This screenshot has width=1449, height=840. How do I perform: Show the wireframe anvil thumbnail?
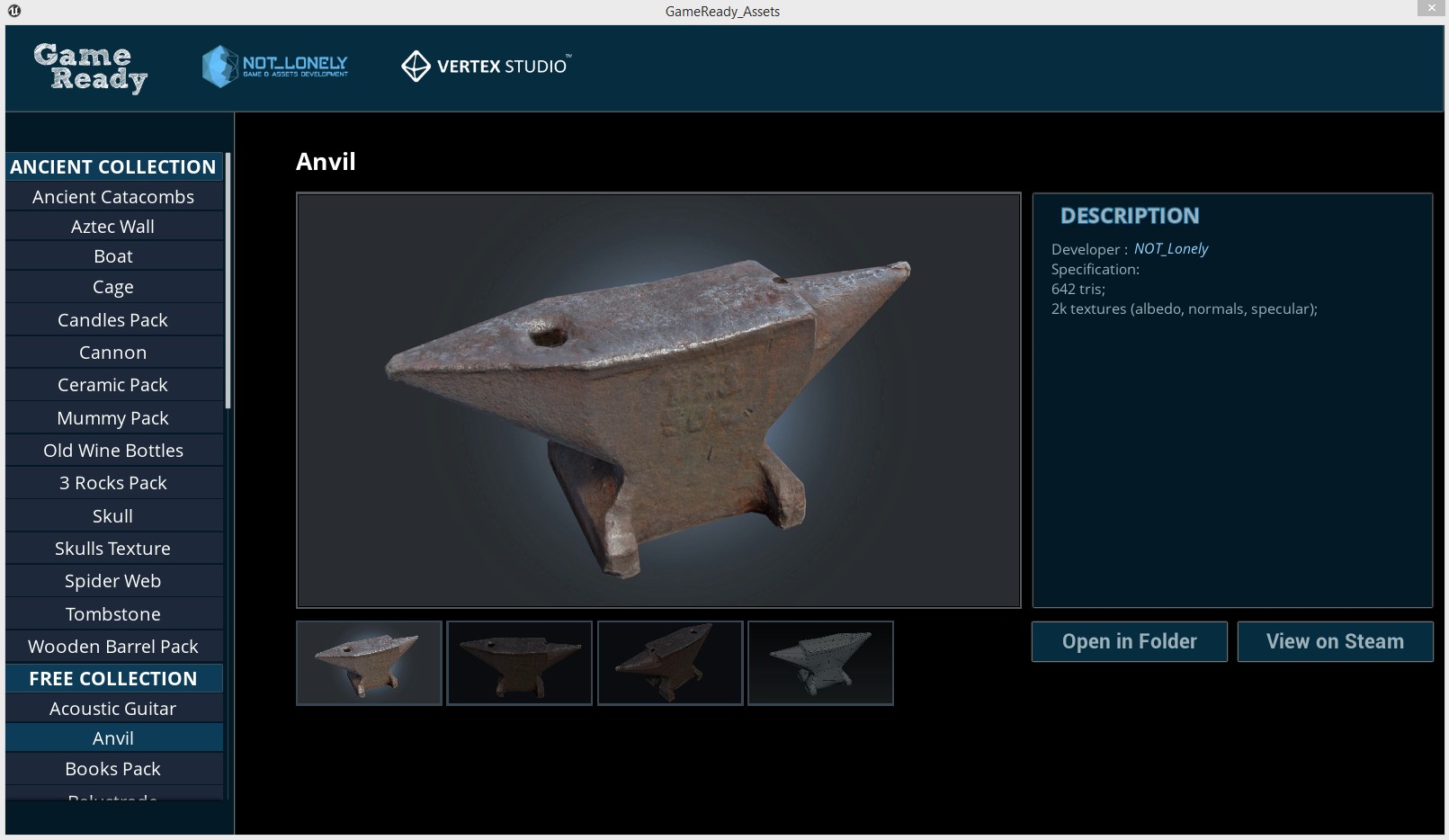coord(820,663)
